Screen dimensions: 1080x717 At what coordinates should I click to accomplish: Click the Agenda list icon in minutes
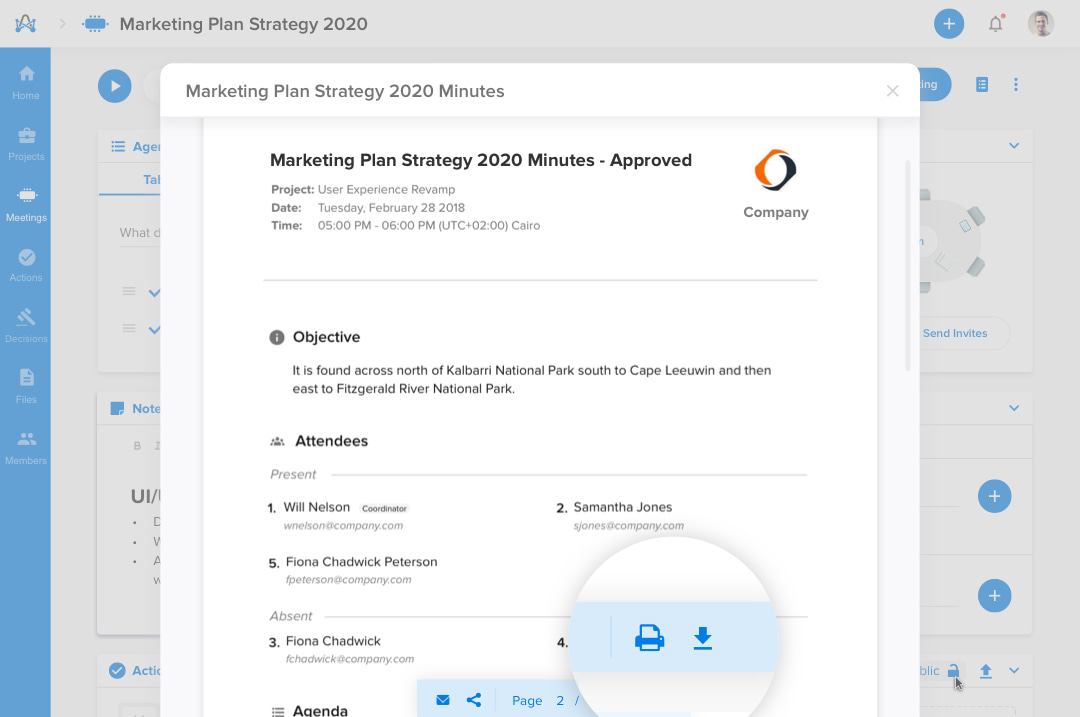278,711
